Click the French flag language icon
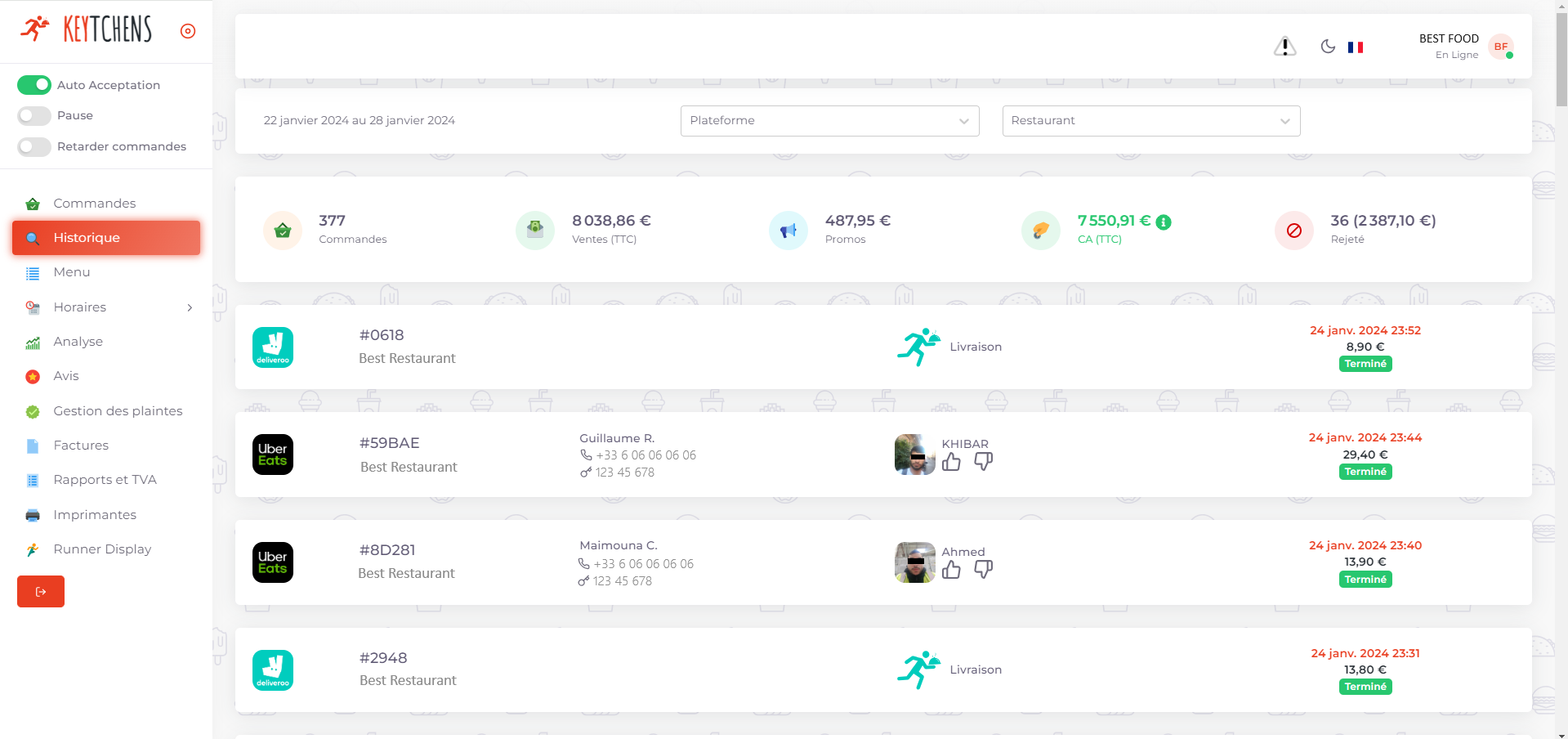 pos(1356,47)
